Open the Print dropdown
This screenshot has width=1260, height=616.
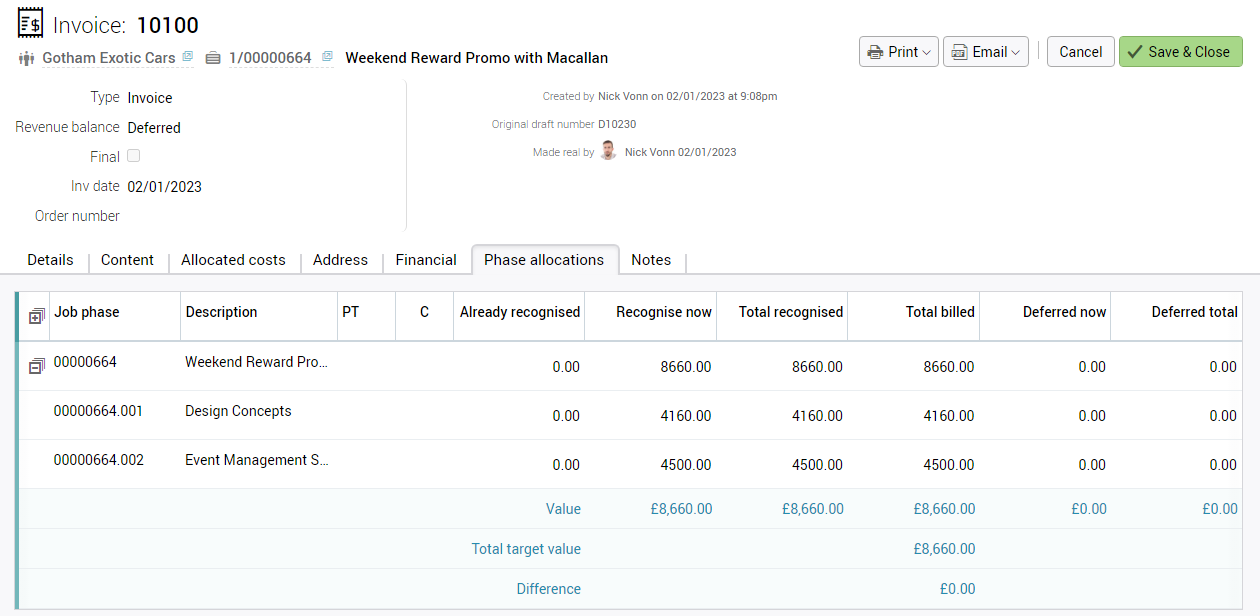point(898,52)
